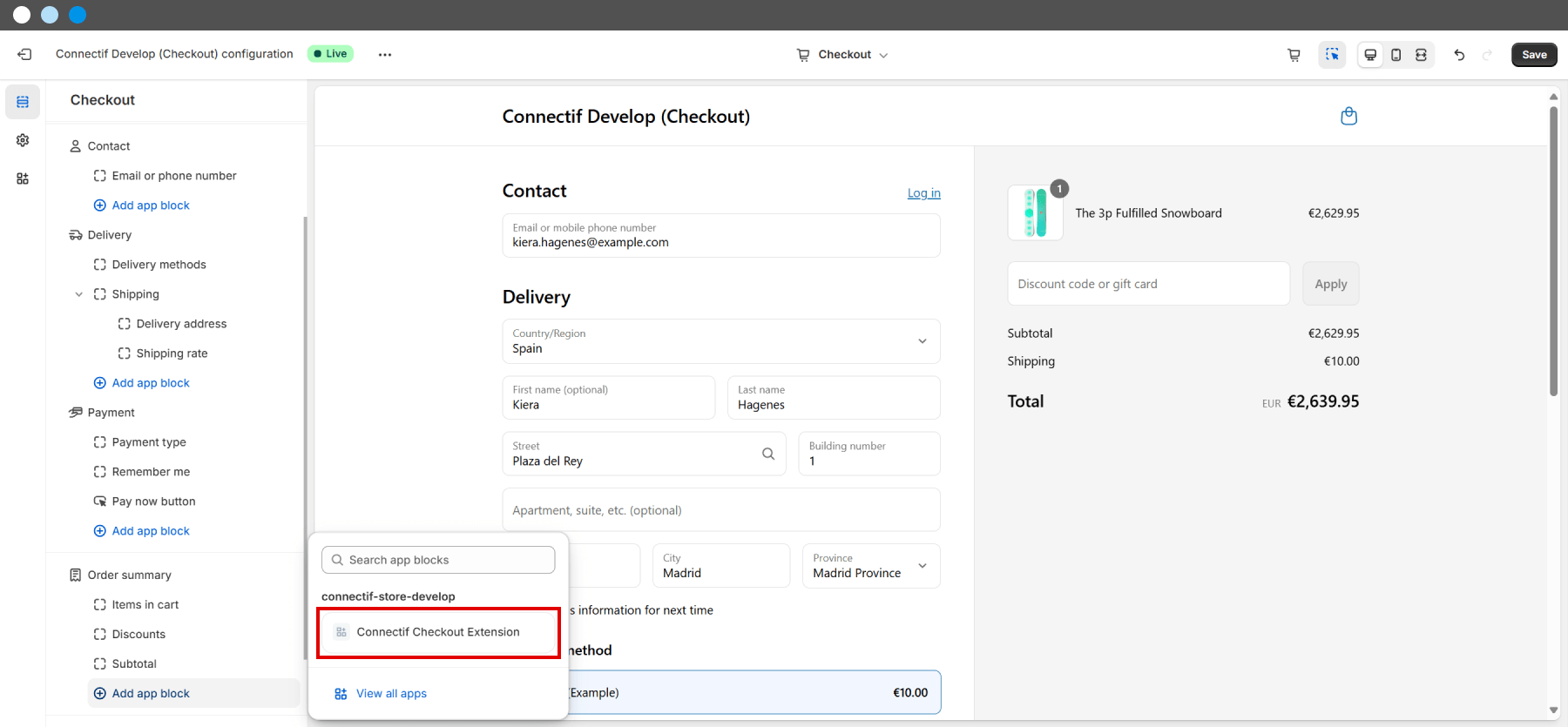Viewport: 1568px width, 727px height.
Task: Click the exit editor icon
Action: click(24, 54)
